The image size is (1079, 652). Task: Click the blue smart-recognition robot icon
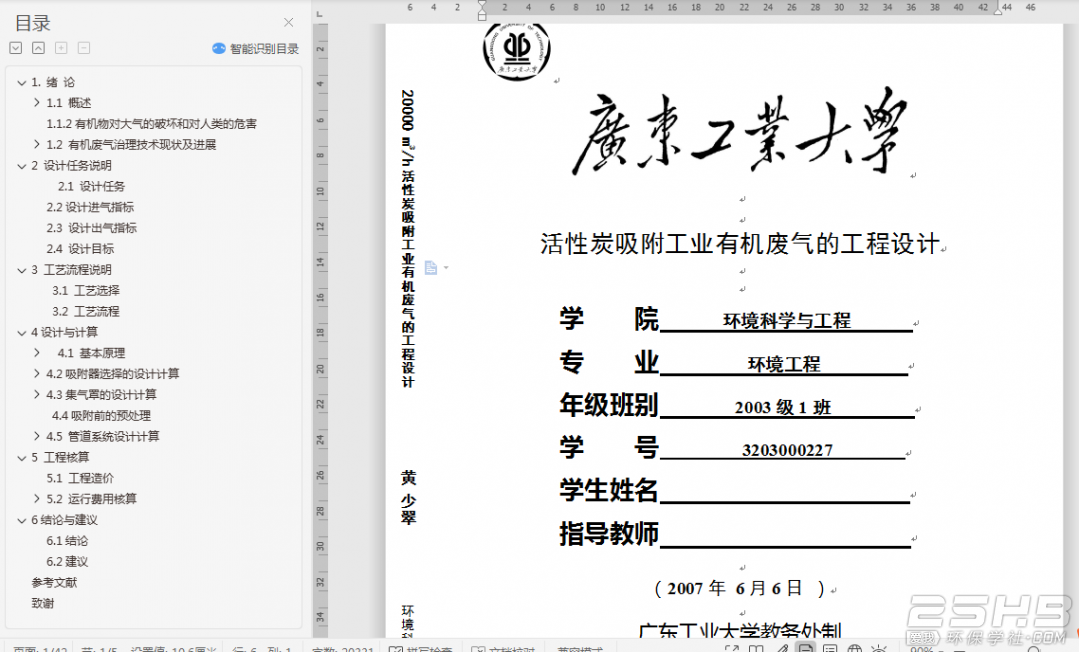[x=219, y=48]
